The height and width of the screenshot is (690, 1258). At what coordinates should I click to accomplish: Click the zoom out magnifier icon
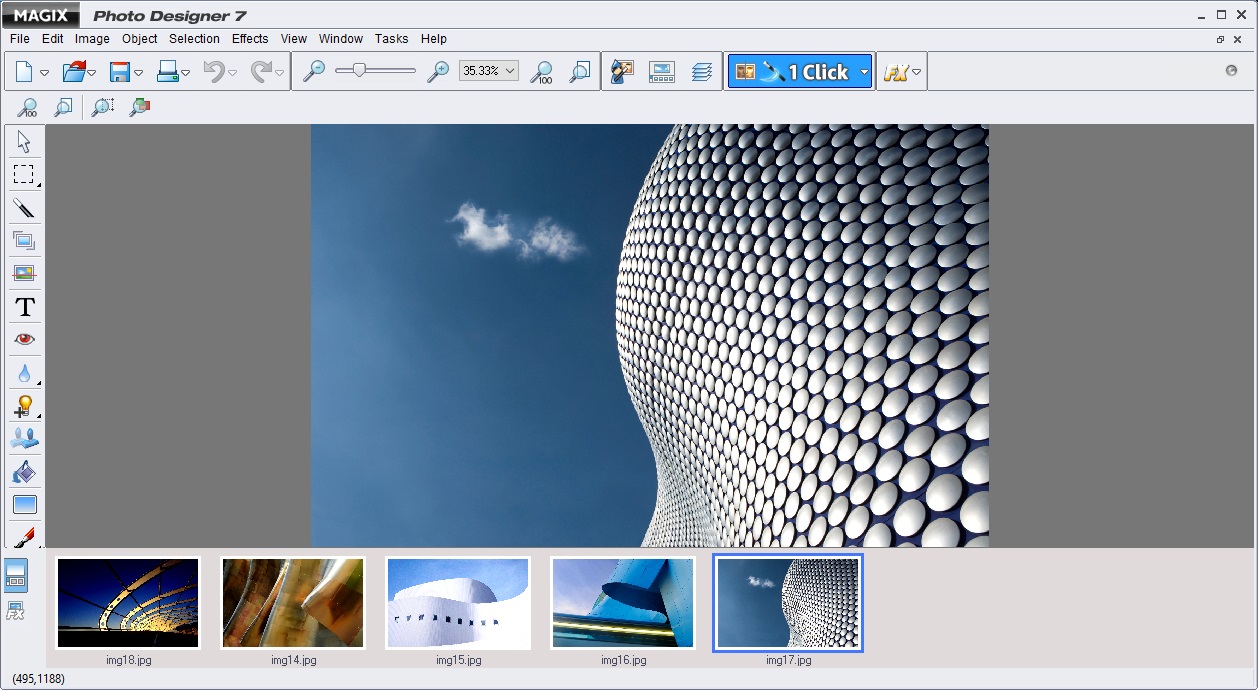tap(314, 72)
